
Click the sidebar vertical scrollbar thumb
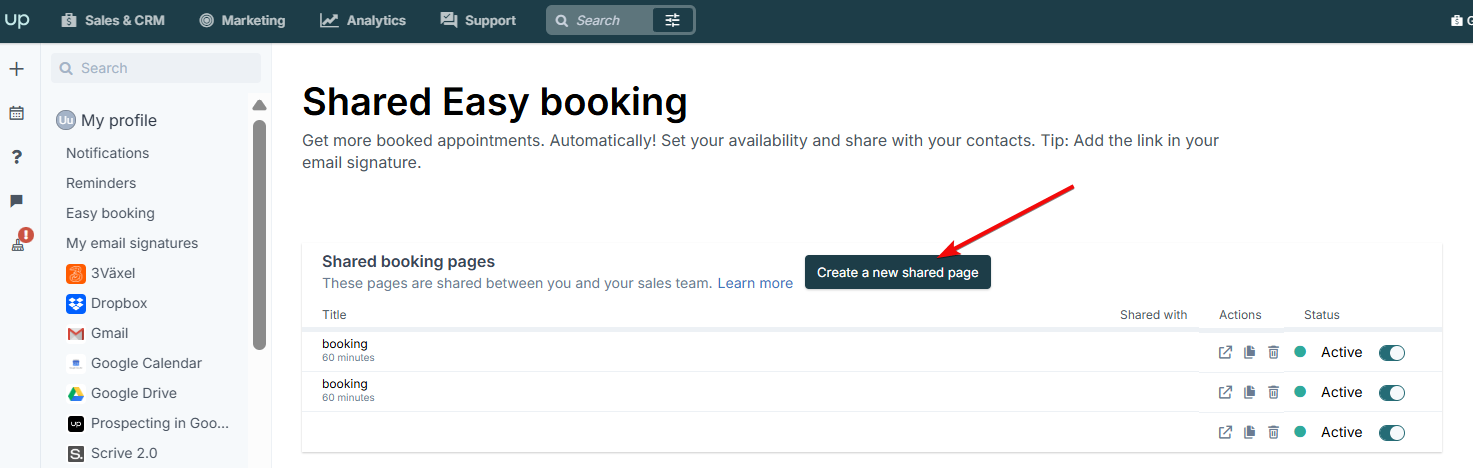click(260, 235)
